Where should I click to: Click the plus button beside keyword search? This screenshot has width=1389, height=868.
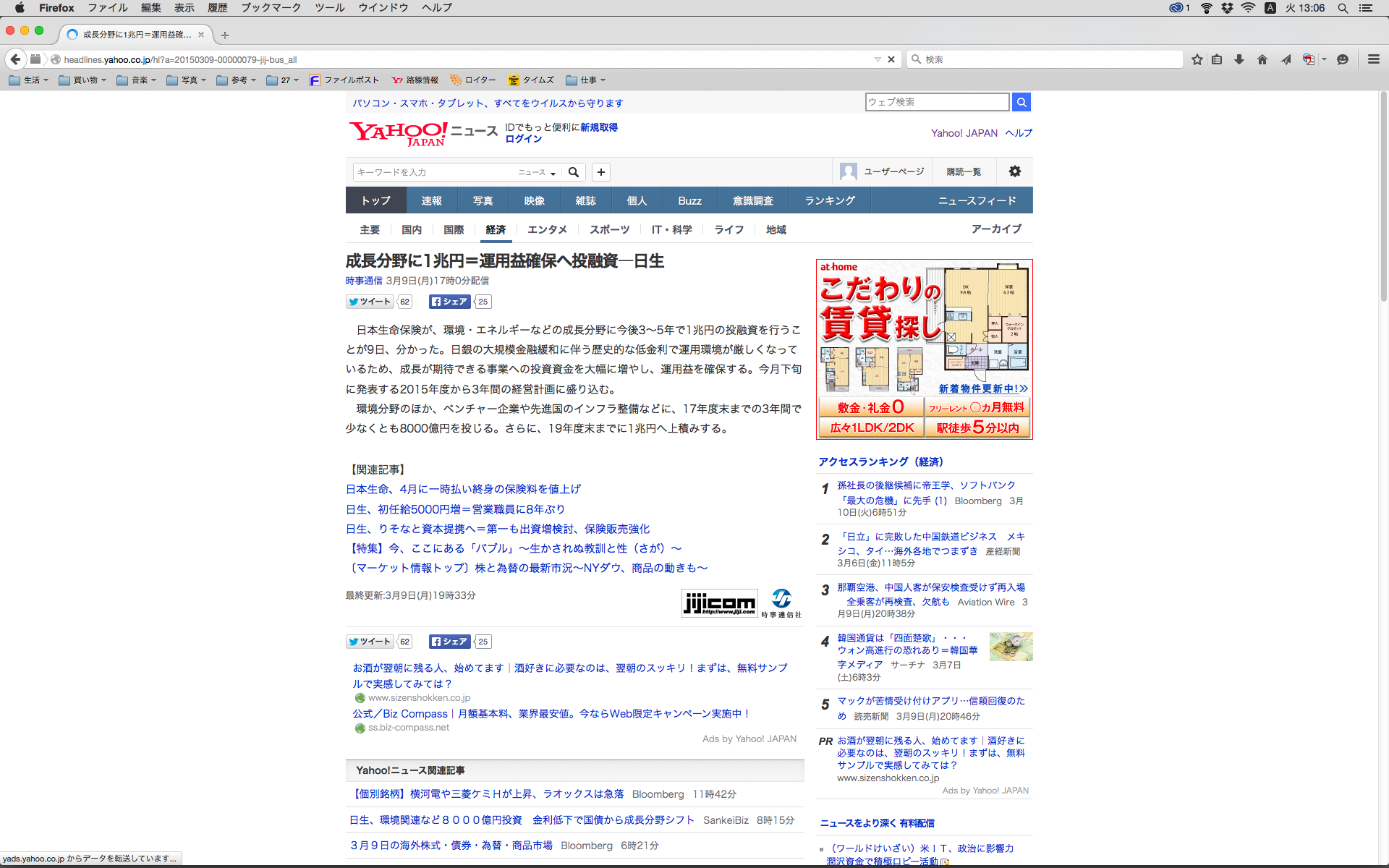point(600,172)
